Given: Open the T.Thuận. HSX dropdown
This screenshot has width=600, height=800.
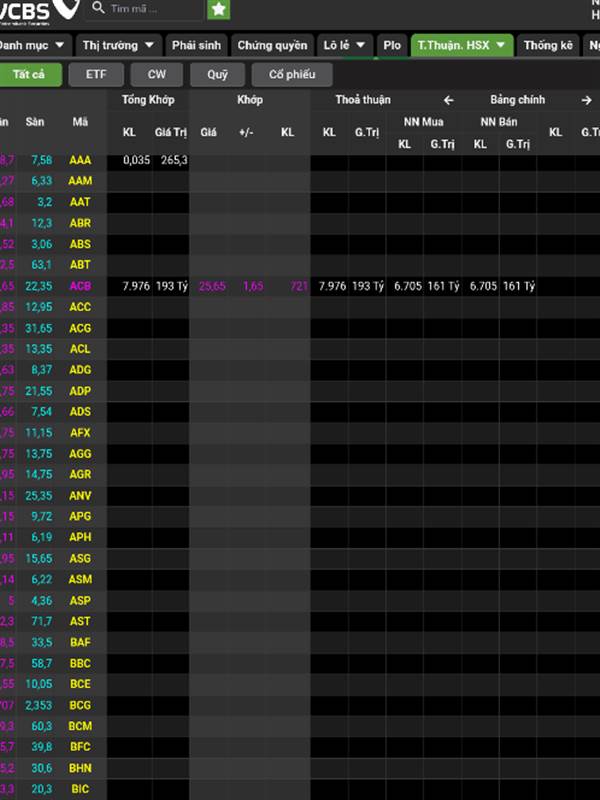Looking at the screenshot, I should click(x=461, y=45).
